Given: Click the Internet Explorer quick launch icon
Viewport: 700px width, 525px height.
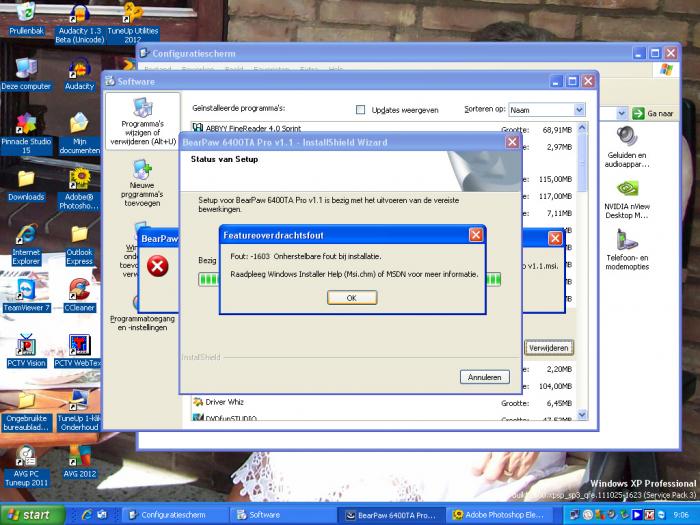Looking at the screenshot, I should [x=87, y=515].
